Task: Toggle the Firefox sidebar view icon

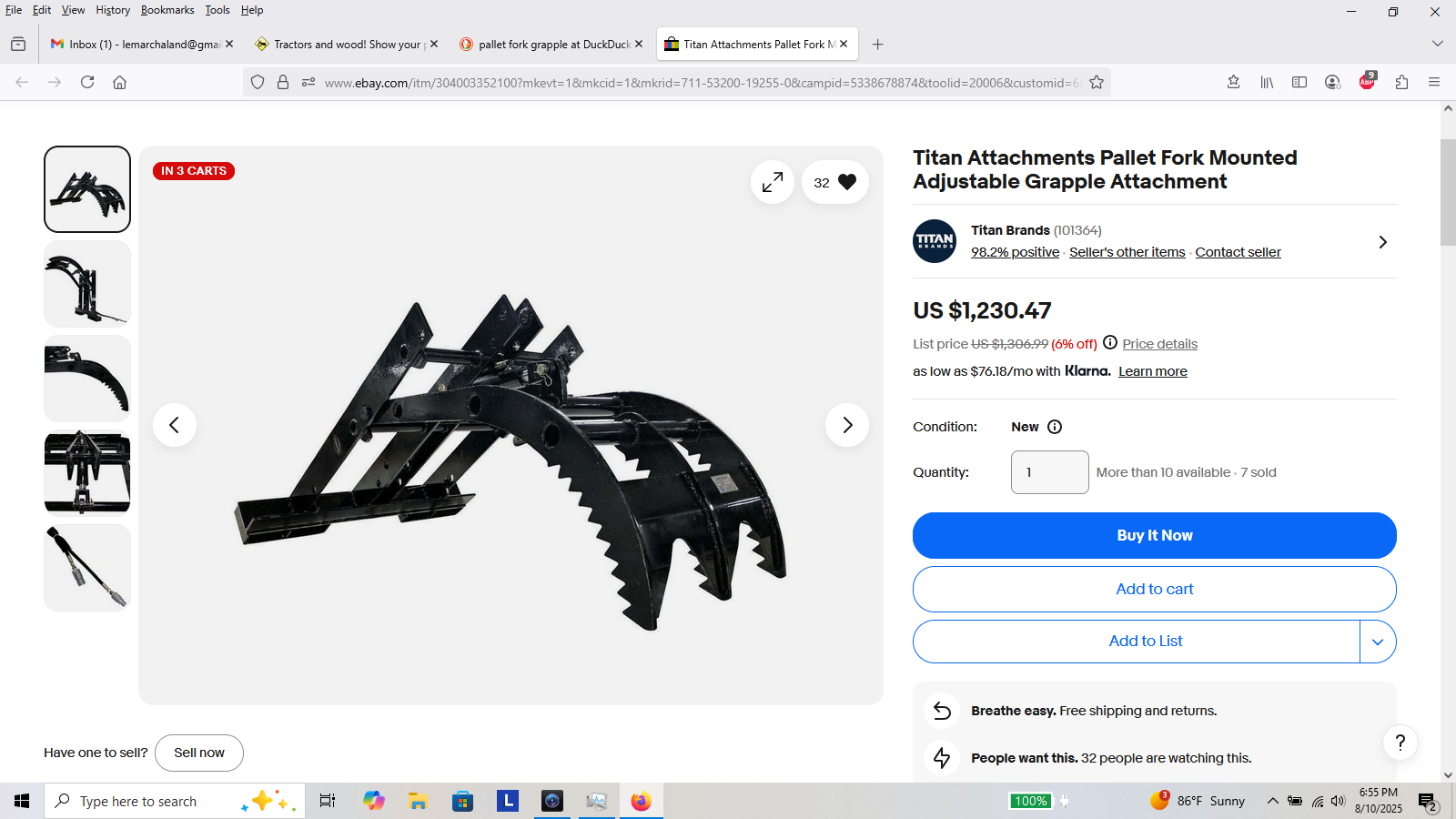Action: click(x=1299, y=82)
